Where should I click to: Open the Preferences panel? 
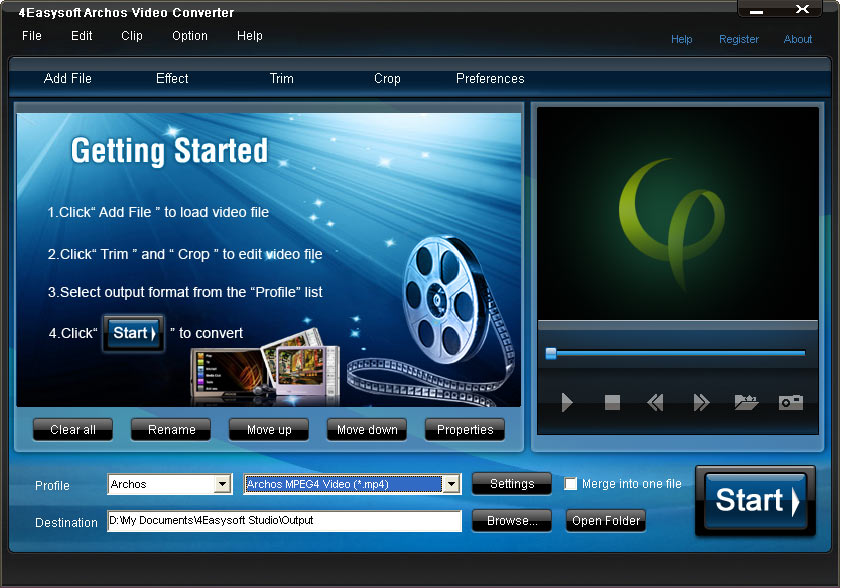click(x=490, y=78)
